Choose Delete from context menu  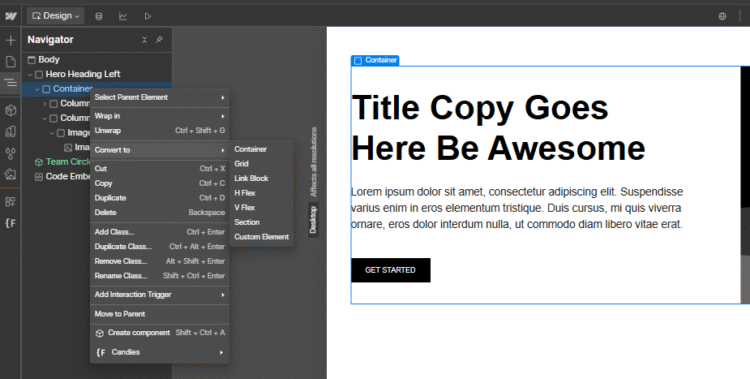(x=160, y=212)
